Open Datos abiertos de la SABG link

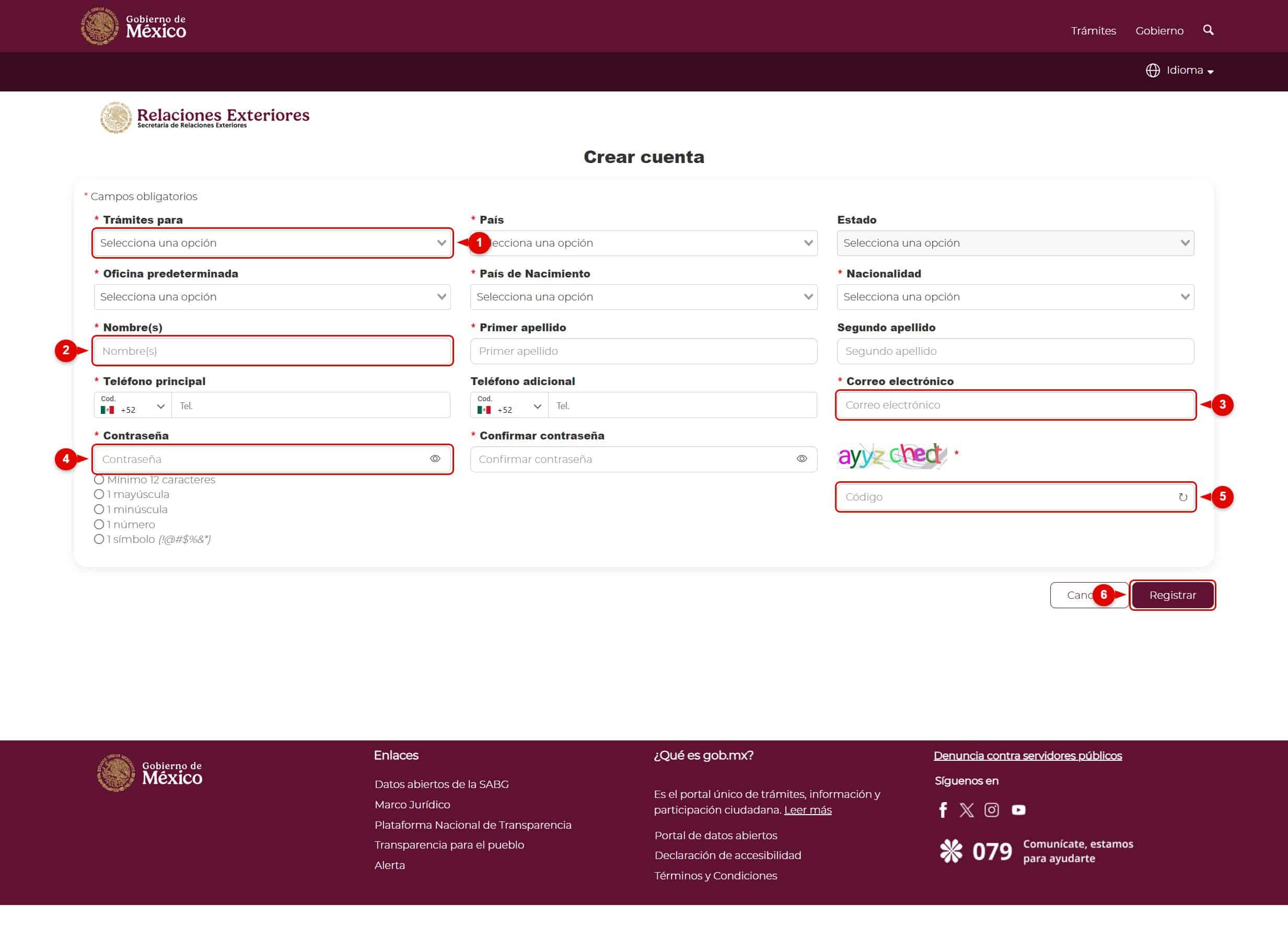[x=442, y=785]
